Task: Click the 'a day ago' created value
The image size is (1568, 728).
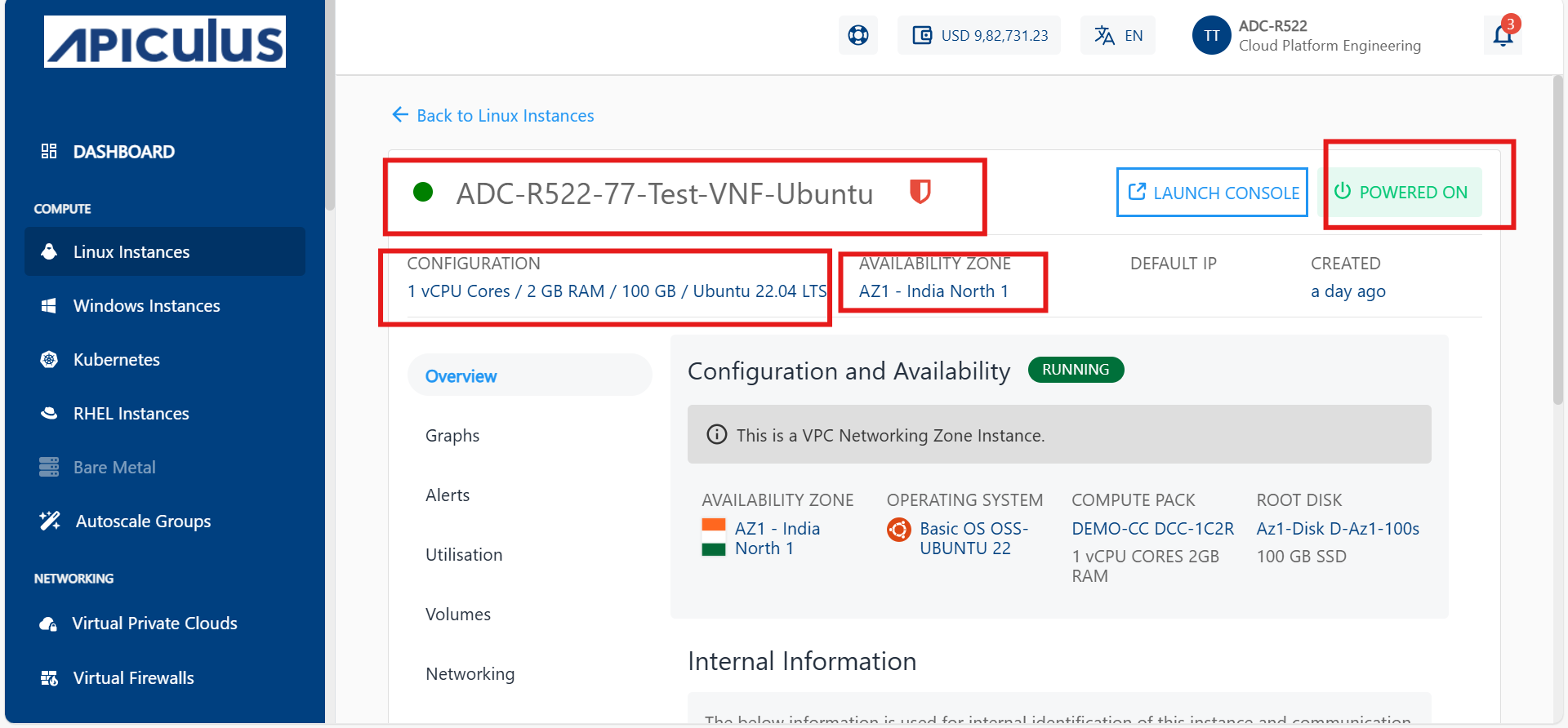Action: click(x=1348, y=291)
